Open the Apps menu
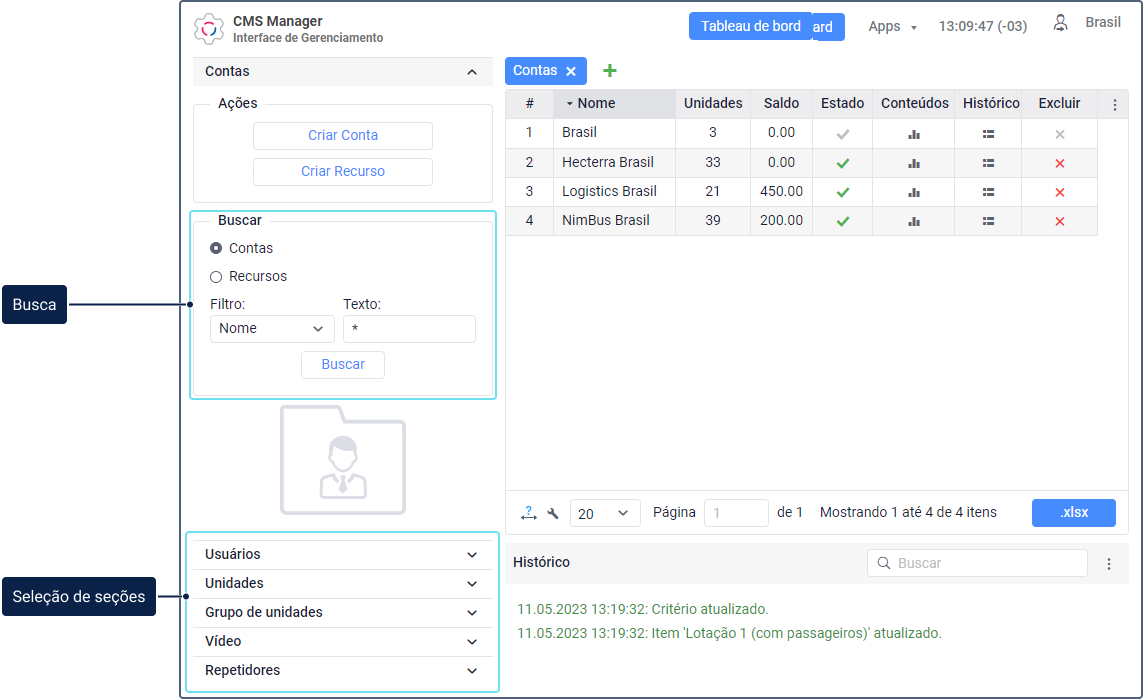Image resolution: width=1143 pixels, height=699 pixels. 892,27
